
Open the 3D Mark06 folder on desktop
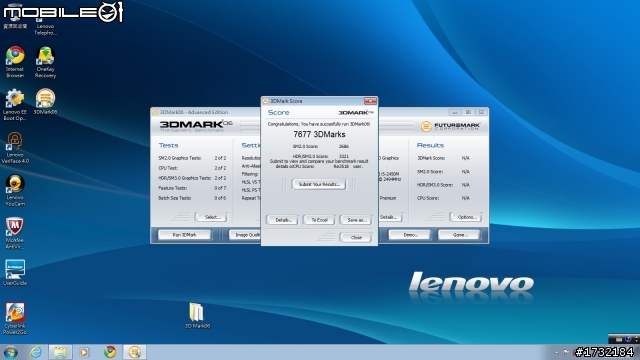[198, 315]
